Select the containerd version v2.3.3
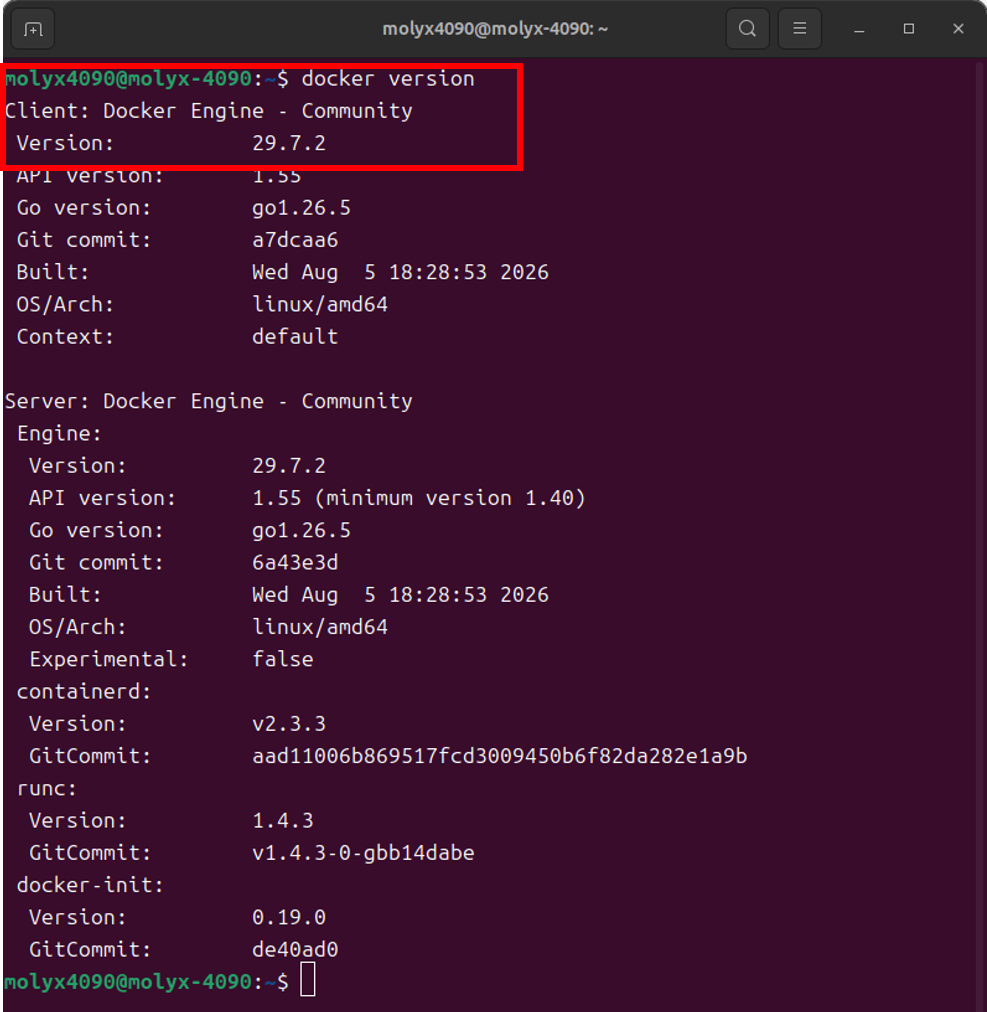Viewport: 987px width, 1012px height. [289, 724]
